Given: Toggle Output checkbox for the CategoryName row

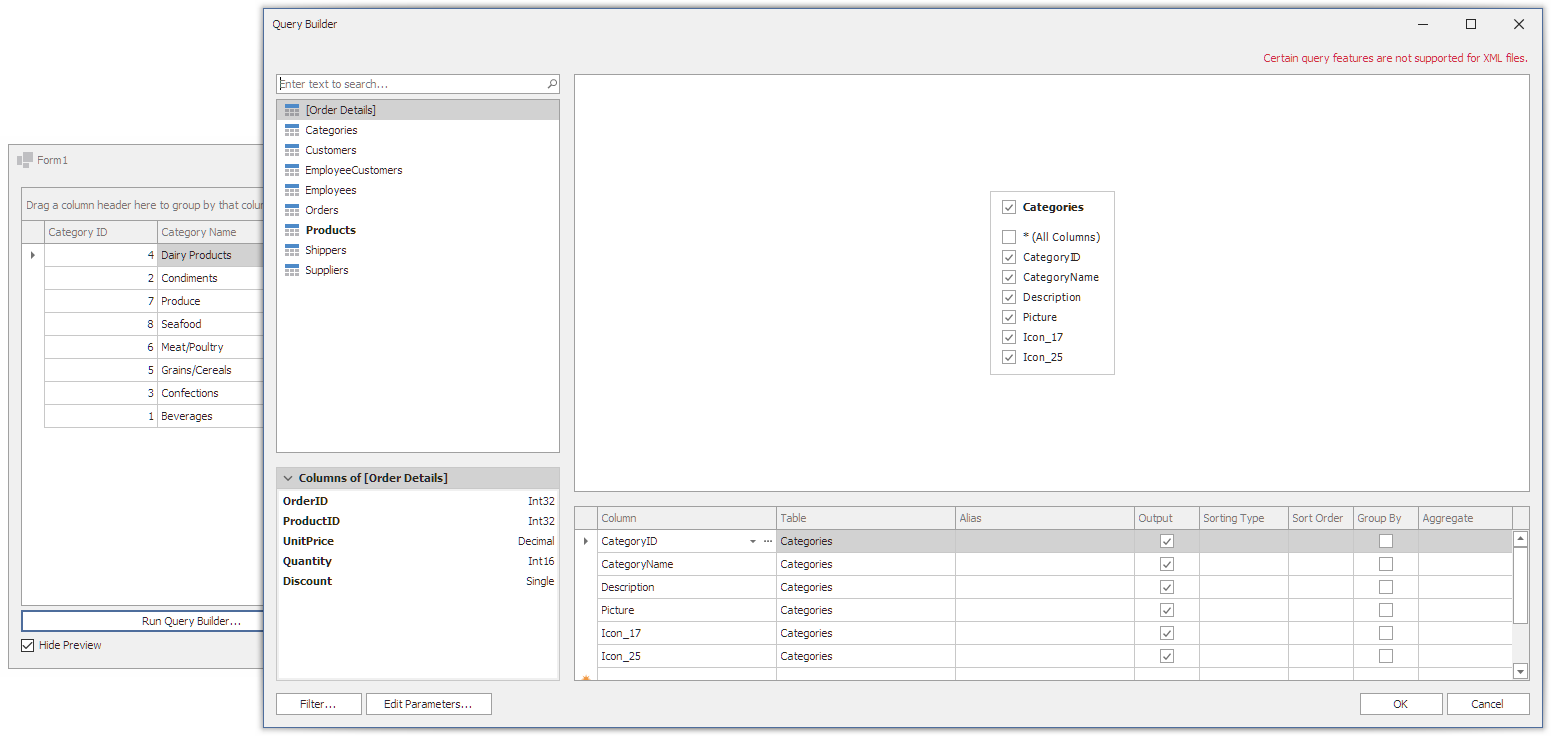Looking at the screenshot, I should click(1166, 564).
